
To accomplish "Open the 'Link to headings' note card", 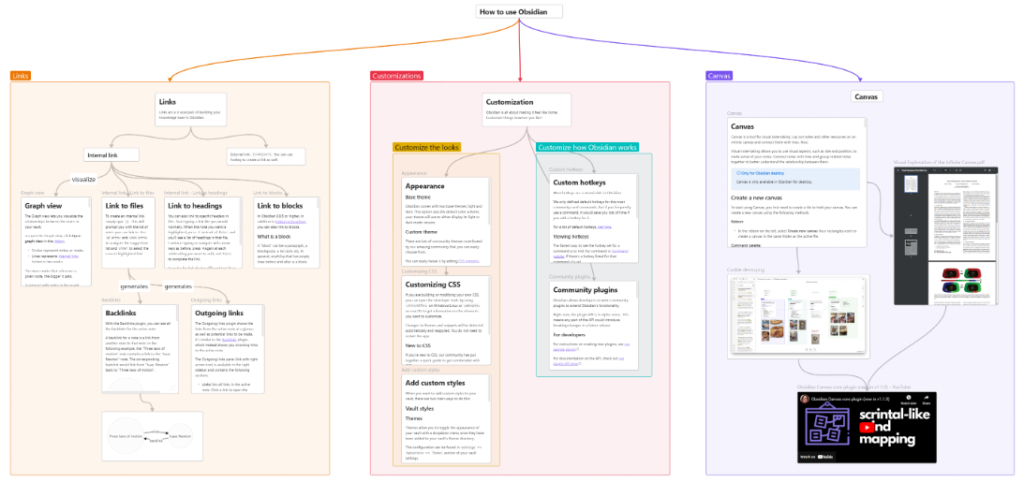I will coord(203,233).
